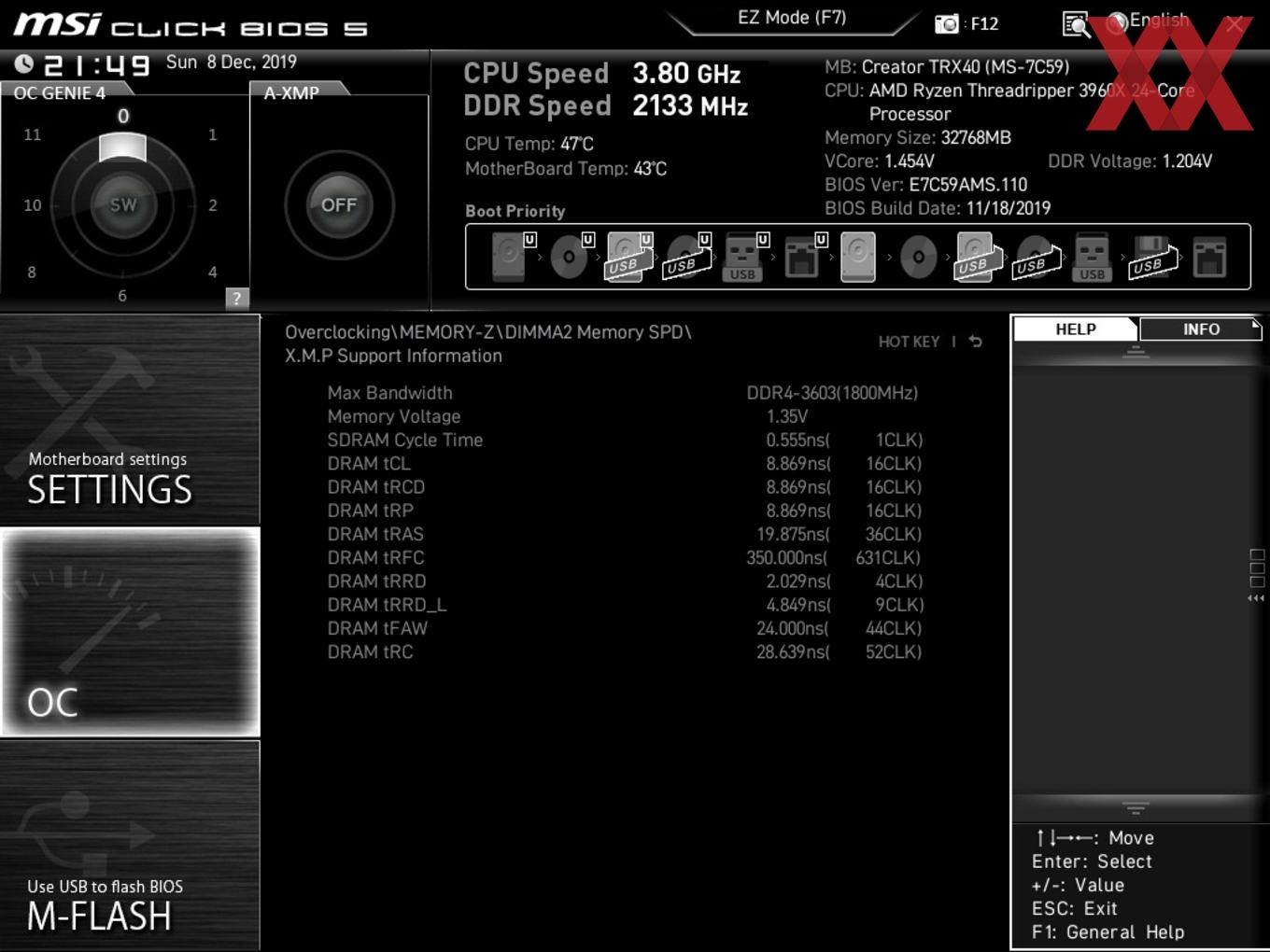1270x952 pixels.
Task: Select the DRAM tRFC row
Action: (624, 557)
